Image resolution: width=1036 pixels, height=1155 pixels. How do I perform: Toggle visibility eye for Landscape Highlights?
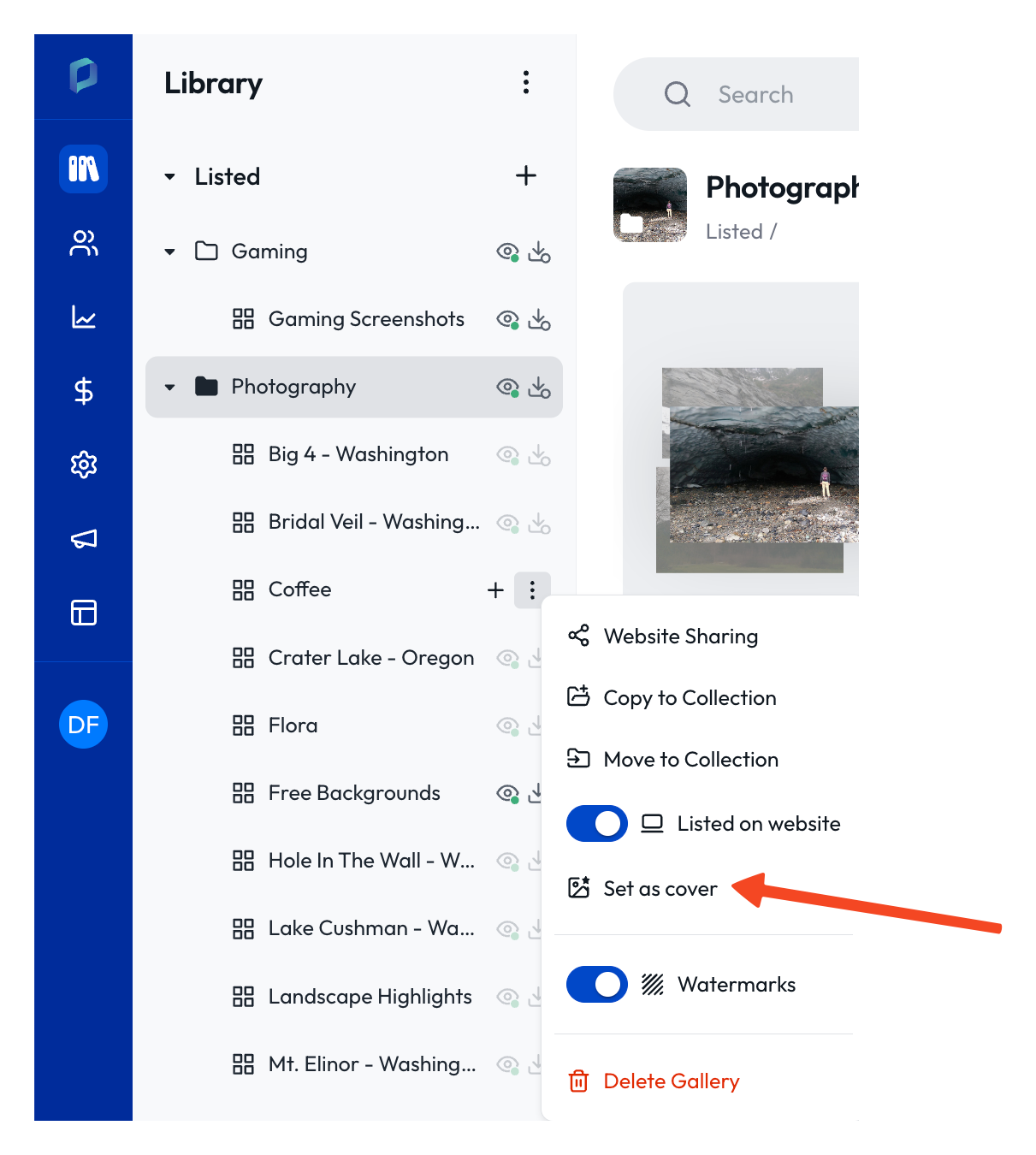(507, 997)
